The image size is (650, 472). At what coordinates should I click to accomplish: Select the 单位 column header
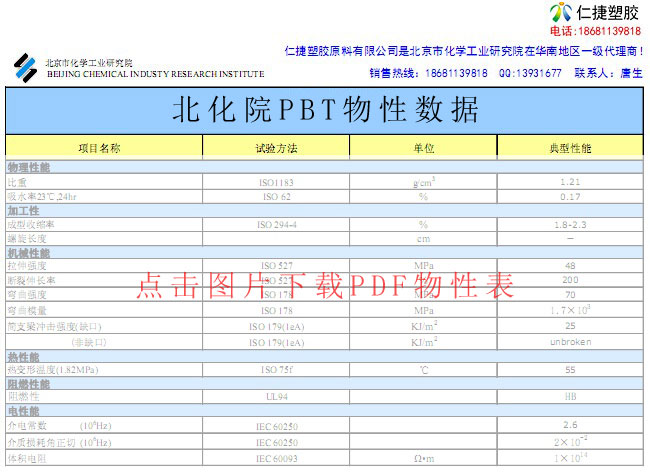pyautogui.click(x=424, y=148)
